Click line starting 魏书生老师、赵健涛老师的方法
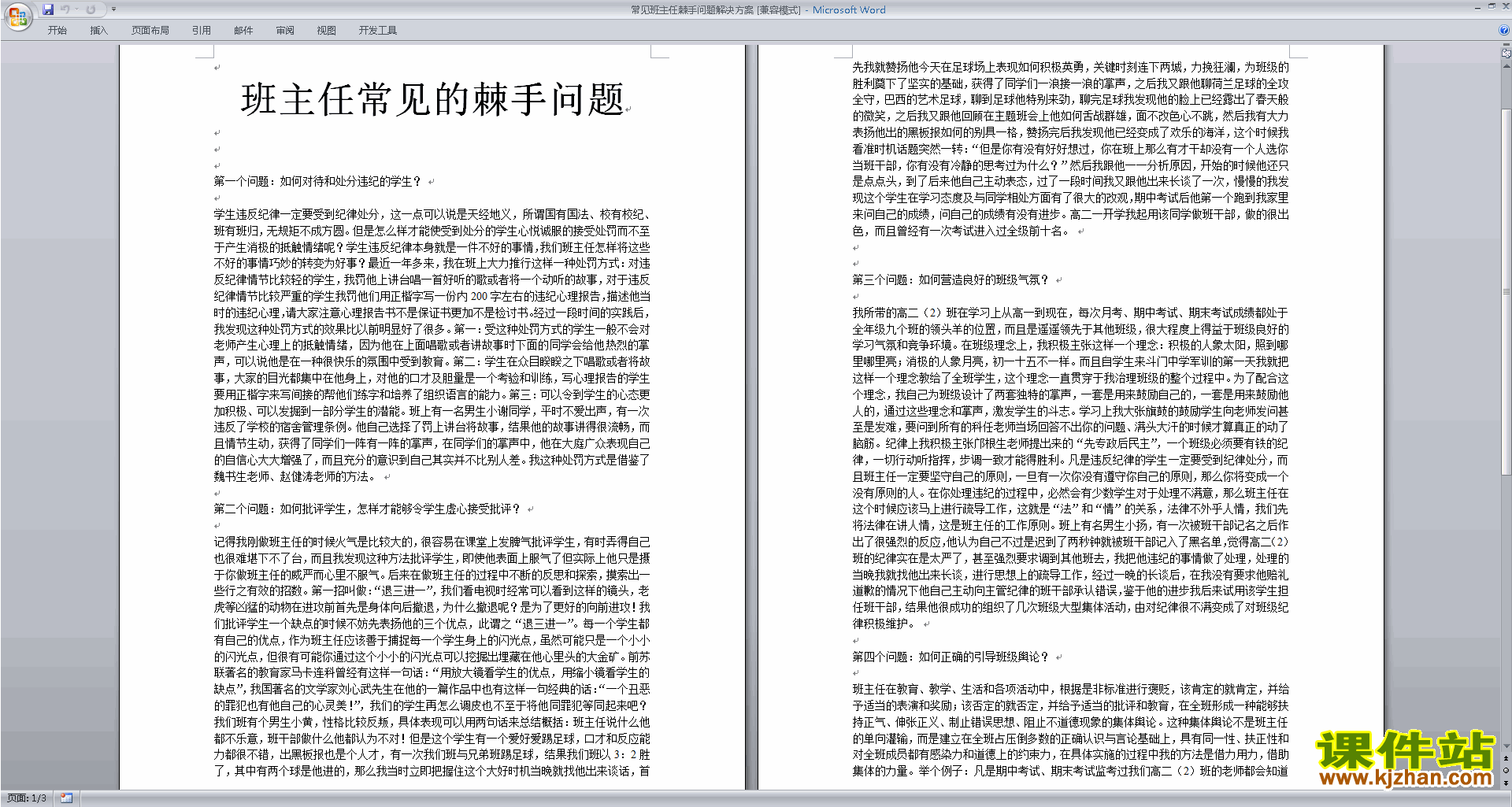Screen dimensions: 1512x807 [295, 476]
